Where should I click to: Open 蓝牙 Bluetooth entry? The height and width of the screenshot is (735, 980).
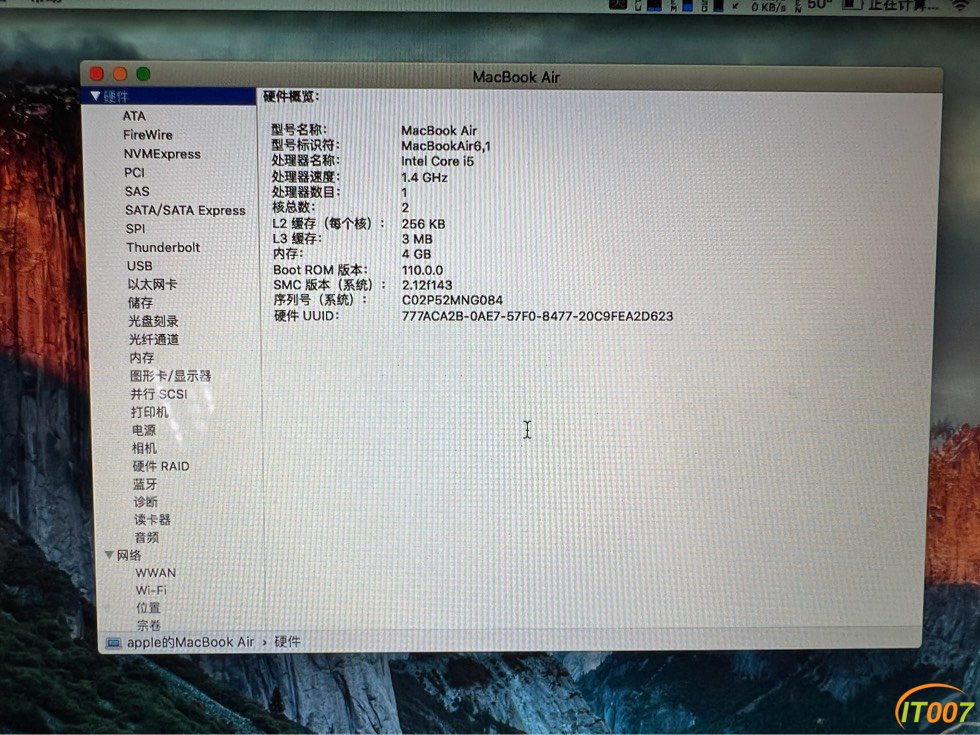pos(146,484)
